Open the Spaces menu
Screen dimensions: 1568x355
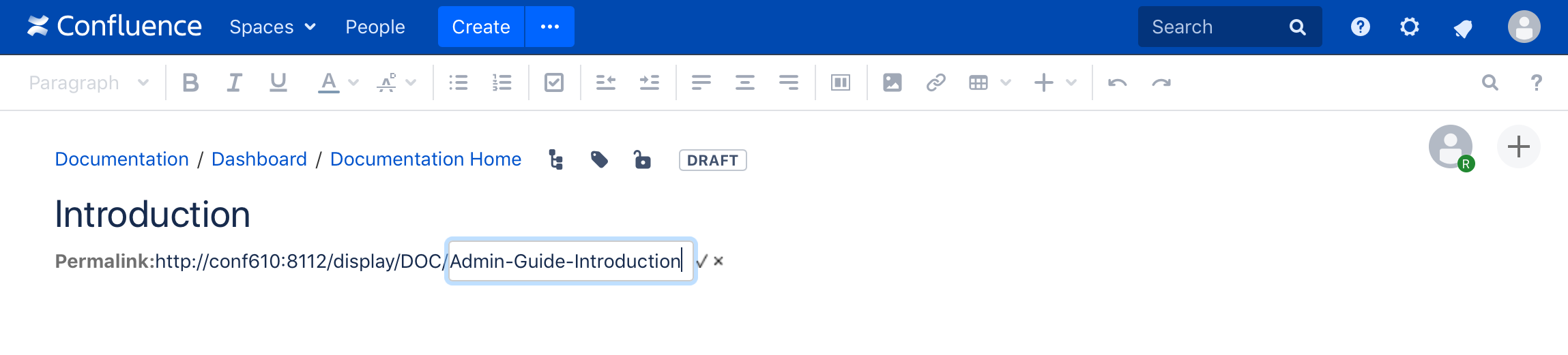pos(272,27)
